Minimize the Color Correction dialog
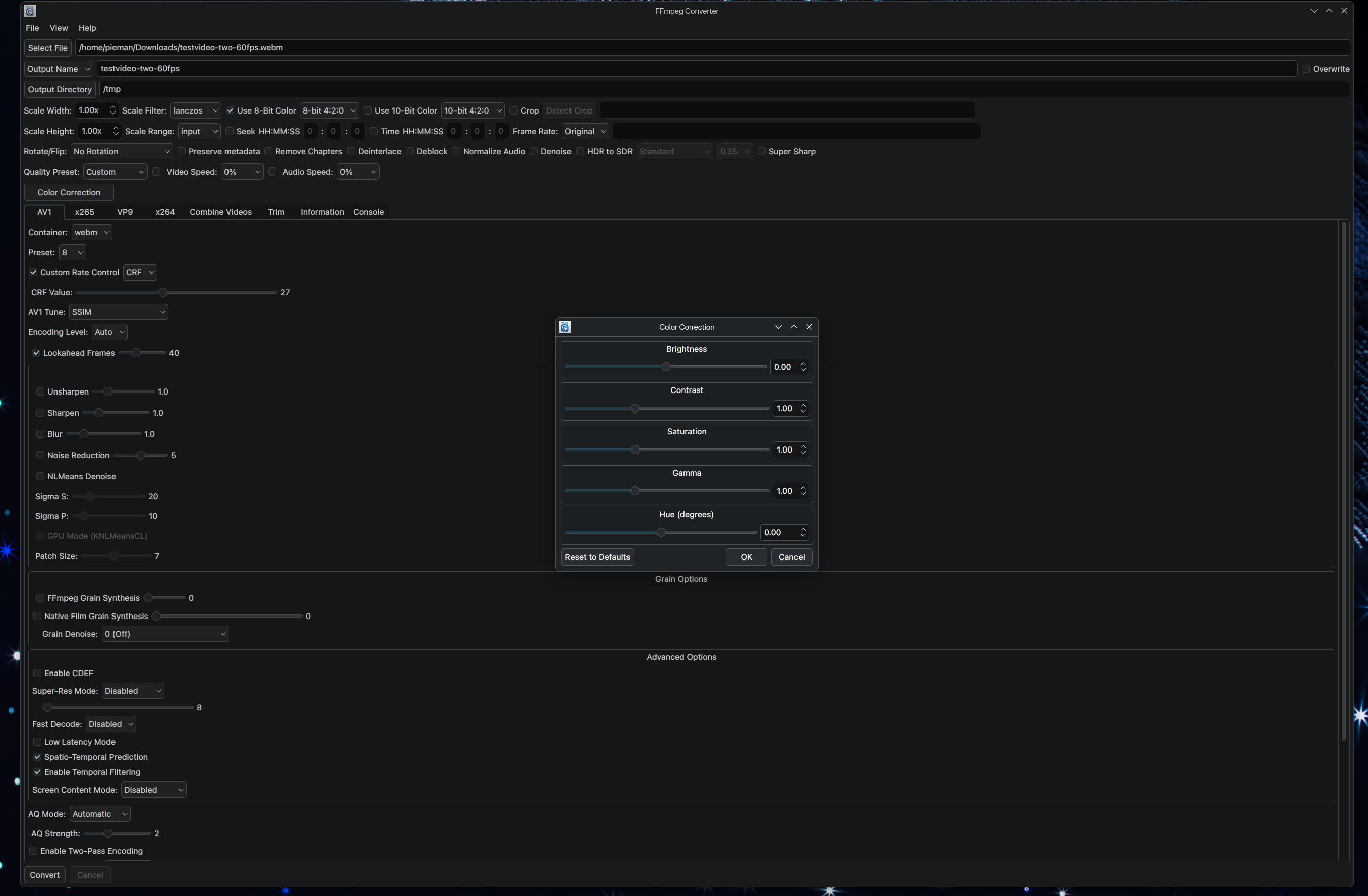 [x=778, y=327]
